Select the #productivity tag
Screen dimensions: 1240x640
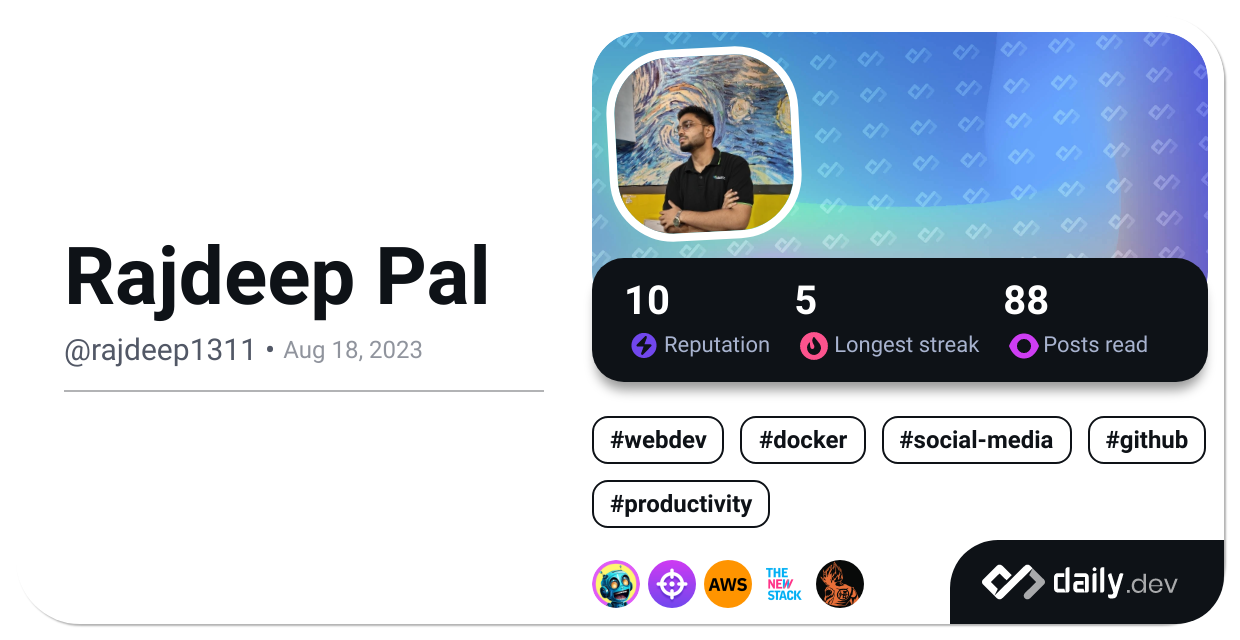[x=681, y=504]
